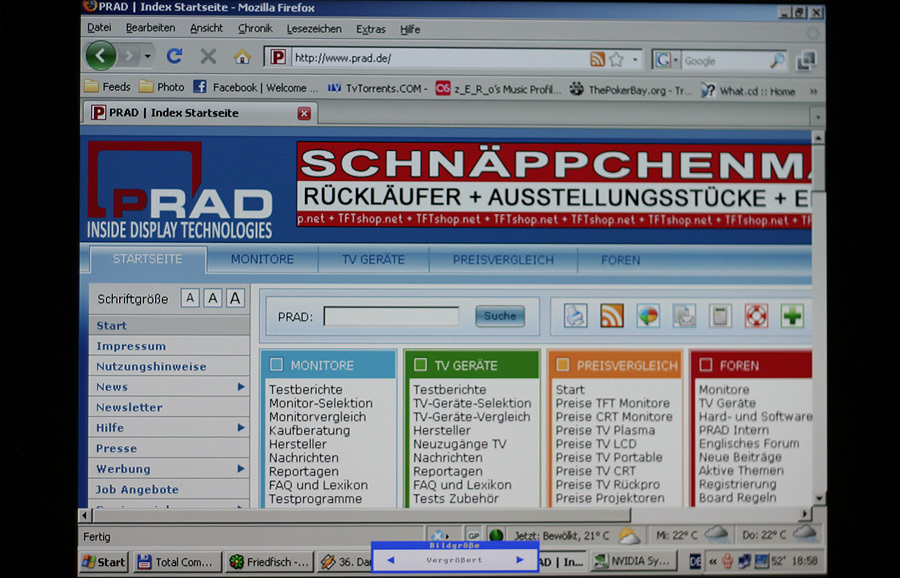Select the smallest Schriftgröße A button

click(190, 298)
